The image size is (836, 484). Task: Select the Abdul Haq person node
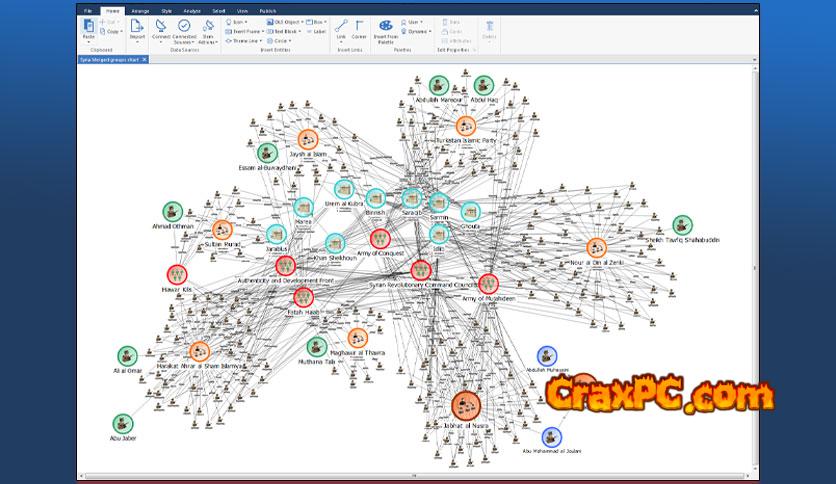click(x=484, y=85)
